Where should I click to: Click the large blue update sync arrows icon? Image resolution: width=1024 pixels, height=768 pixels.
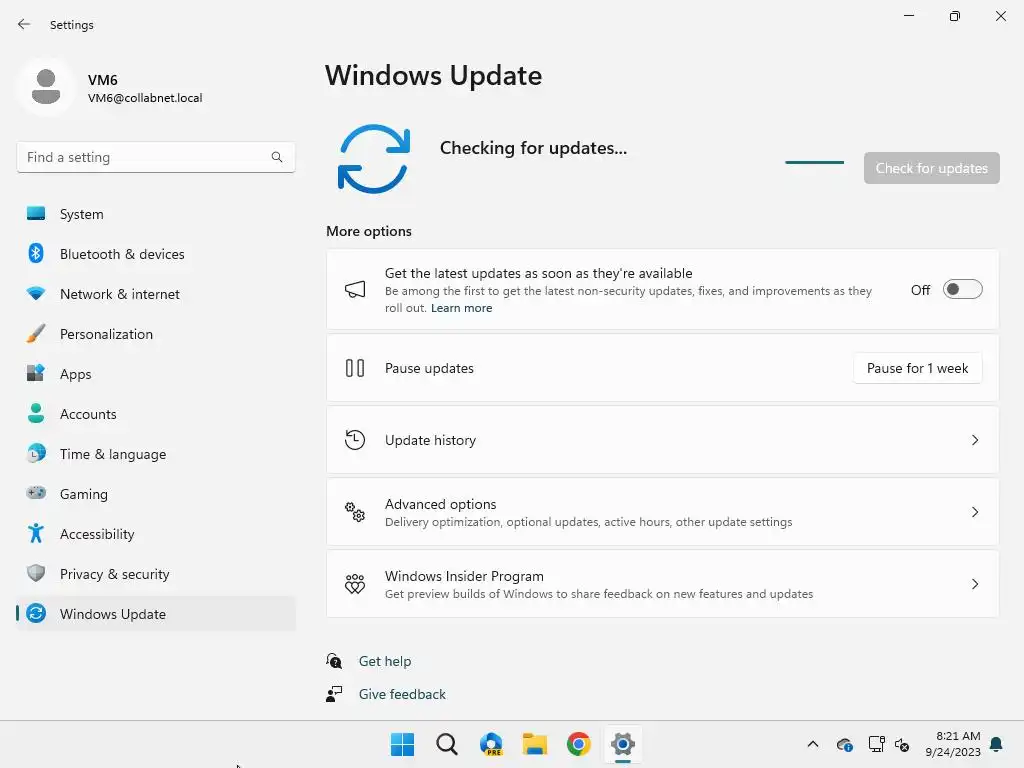(x=374, y=159)
